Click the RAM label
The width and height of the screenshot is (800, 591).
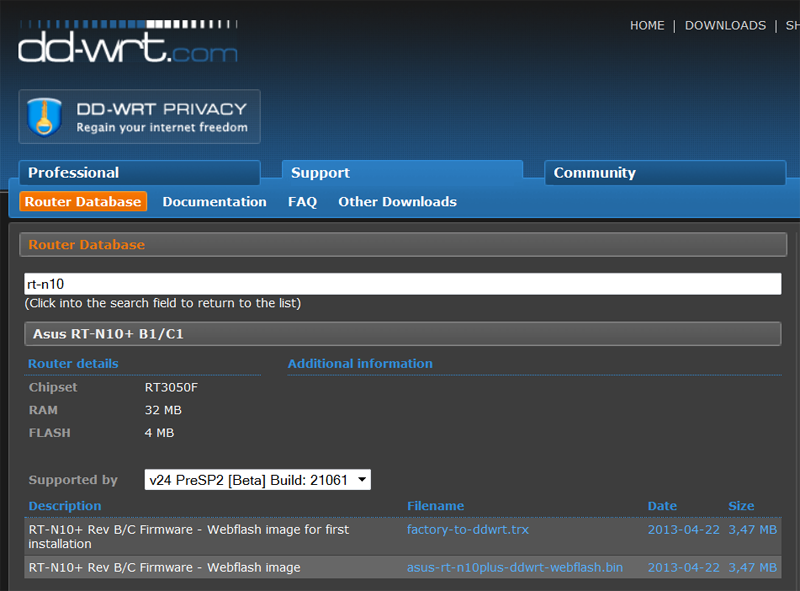(x=43, y=410)
